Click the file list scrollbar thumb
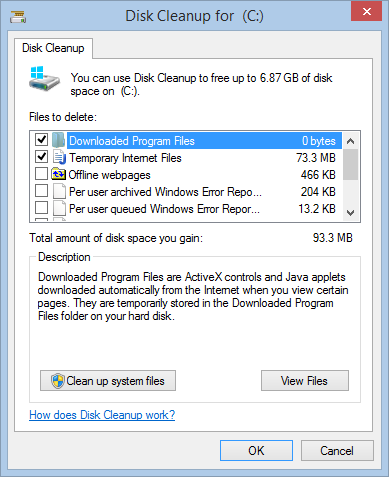Viewport: 389px width, 477px height. (x=350, y=165)
